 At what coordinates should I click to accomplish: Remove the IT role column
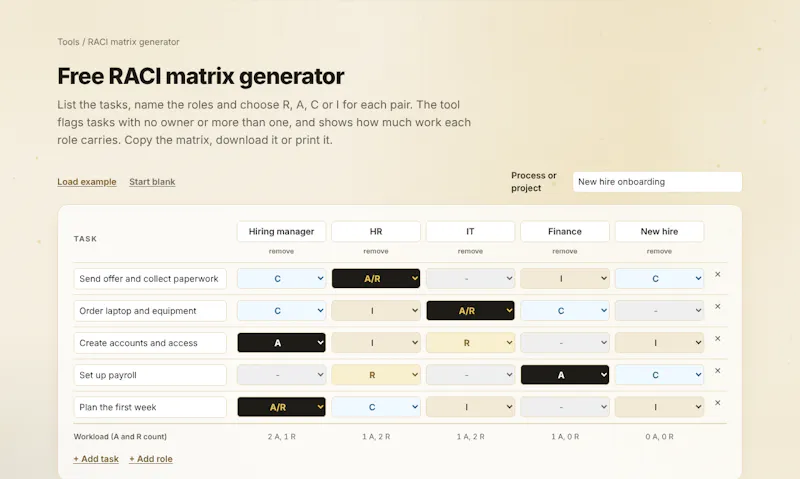click(x=470, y=251)
